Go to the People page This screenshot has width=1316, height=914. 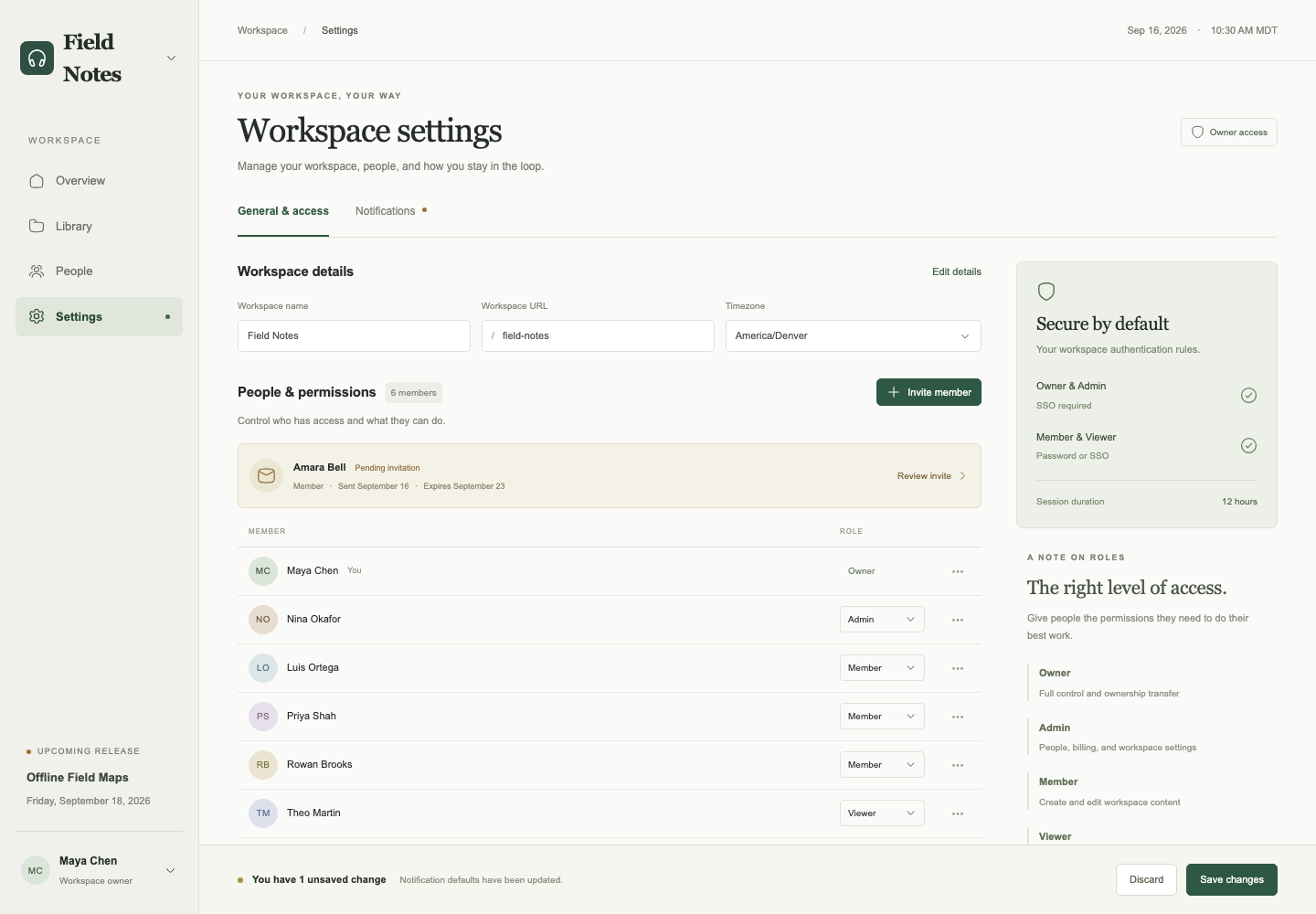tap(99, 271)
